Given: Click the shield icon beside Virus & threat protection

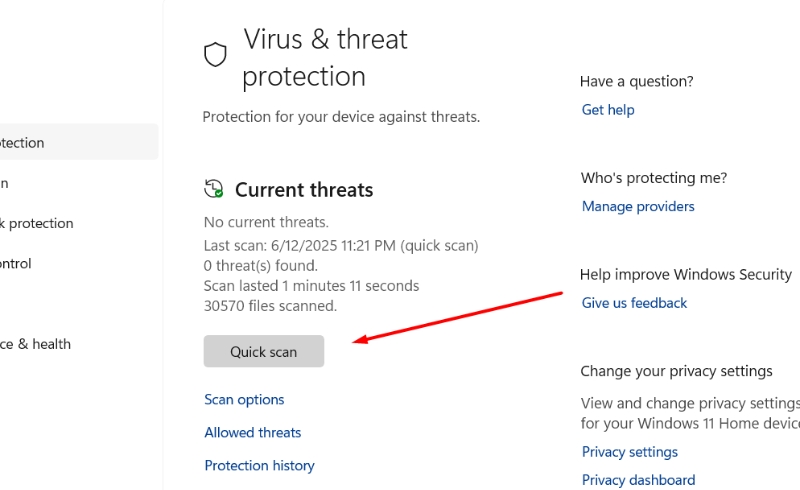Looking at the screenshot, I should point(215,54).
